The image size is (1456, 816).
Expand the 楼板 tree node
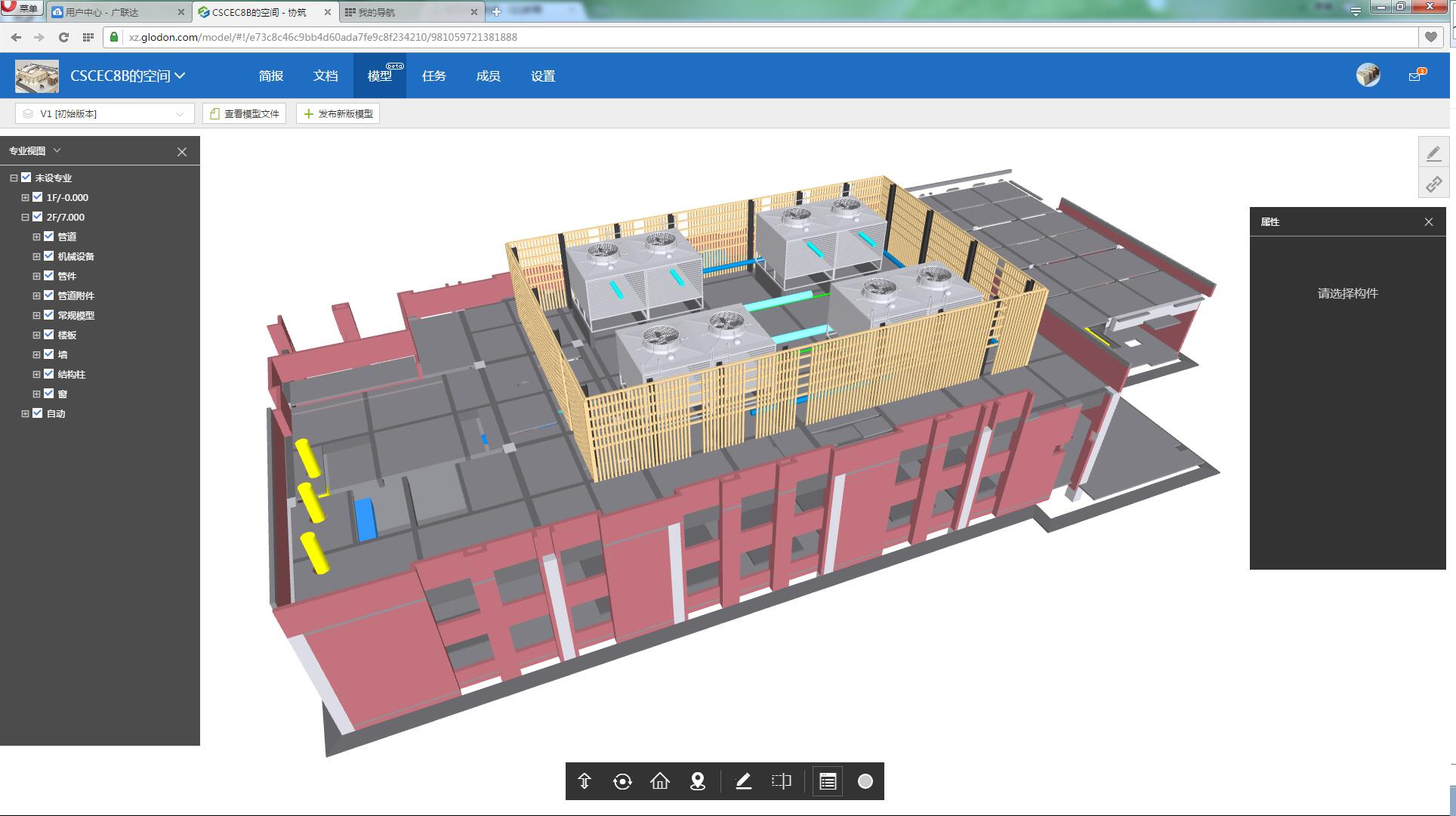[36, 335]
